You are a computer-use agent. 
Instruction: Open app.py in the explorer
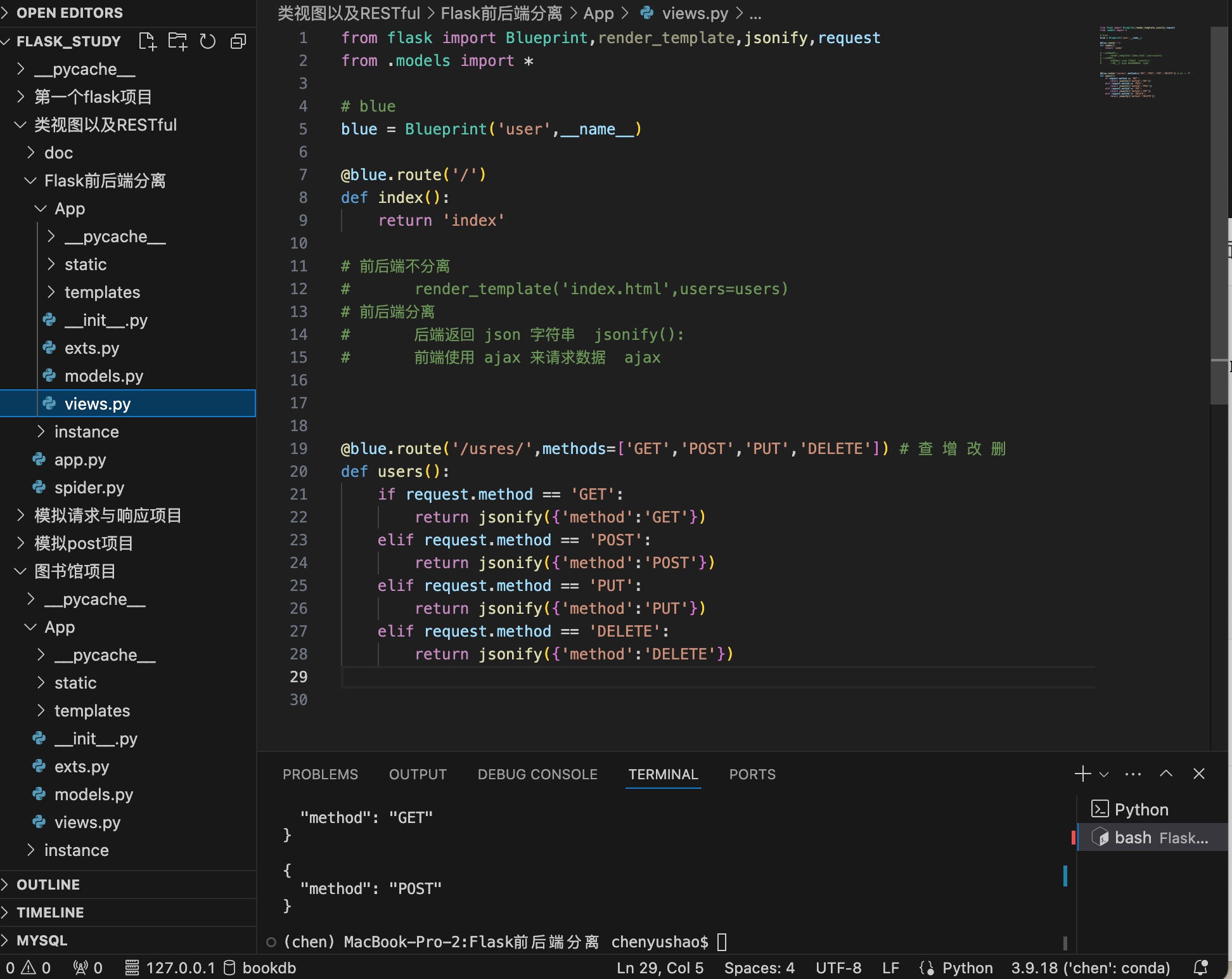pos(128,460)
